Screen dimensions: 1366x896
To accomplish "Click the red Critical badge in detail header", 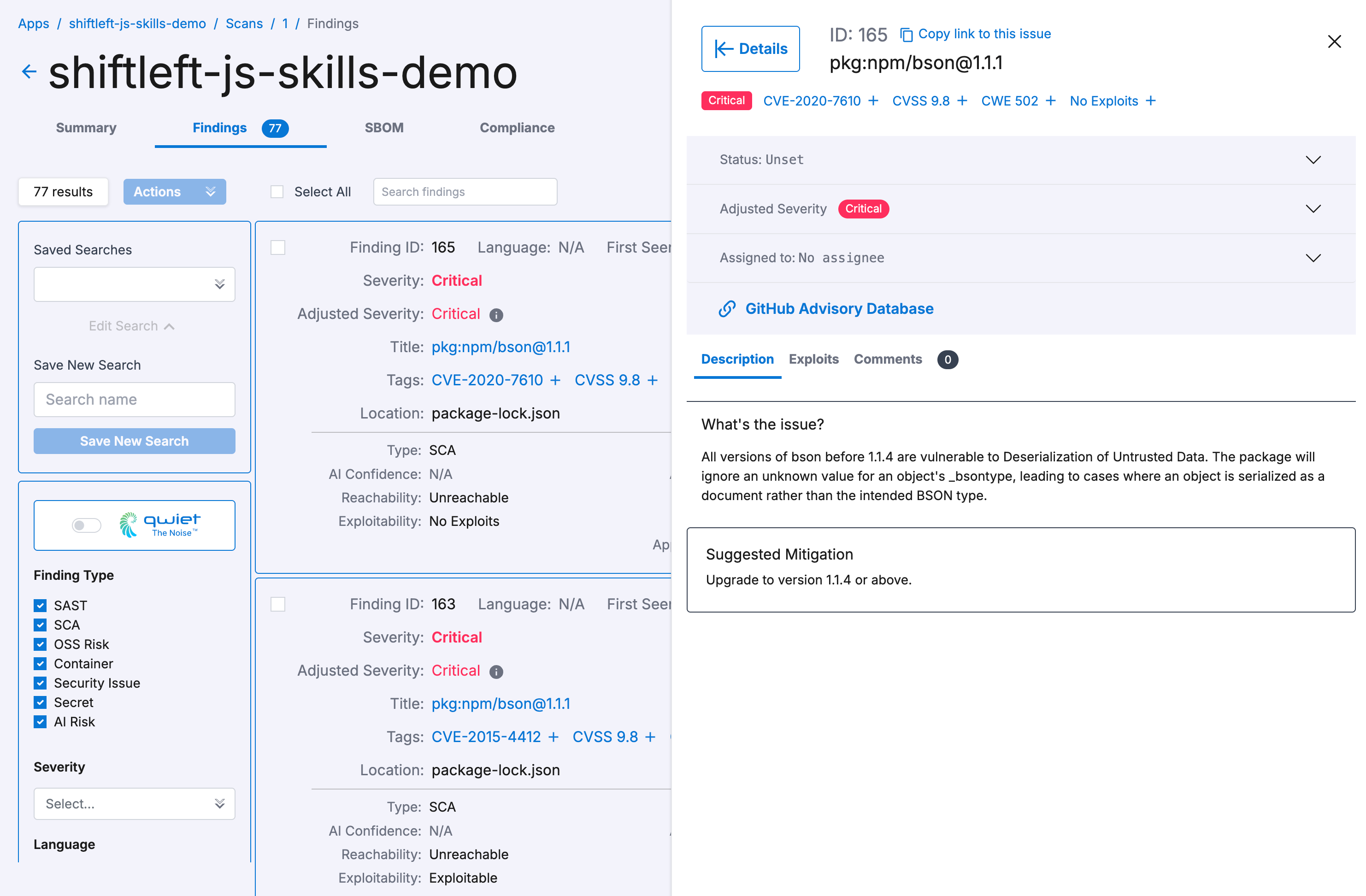I will [726, 100].
